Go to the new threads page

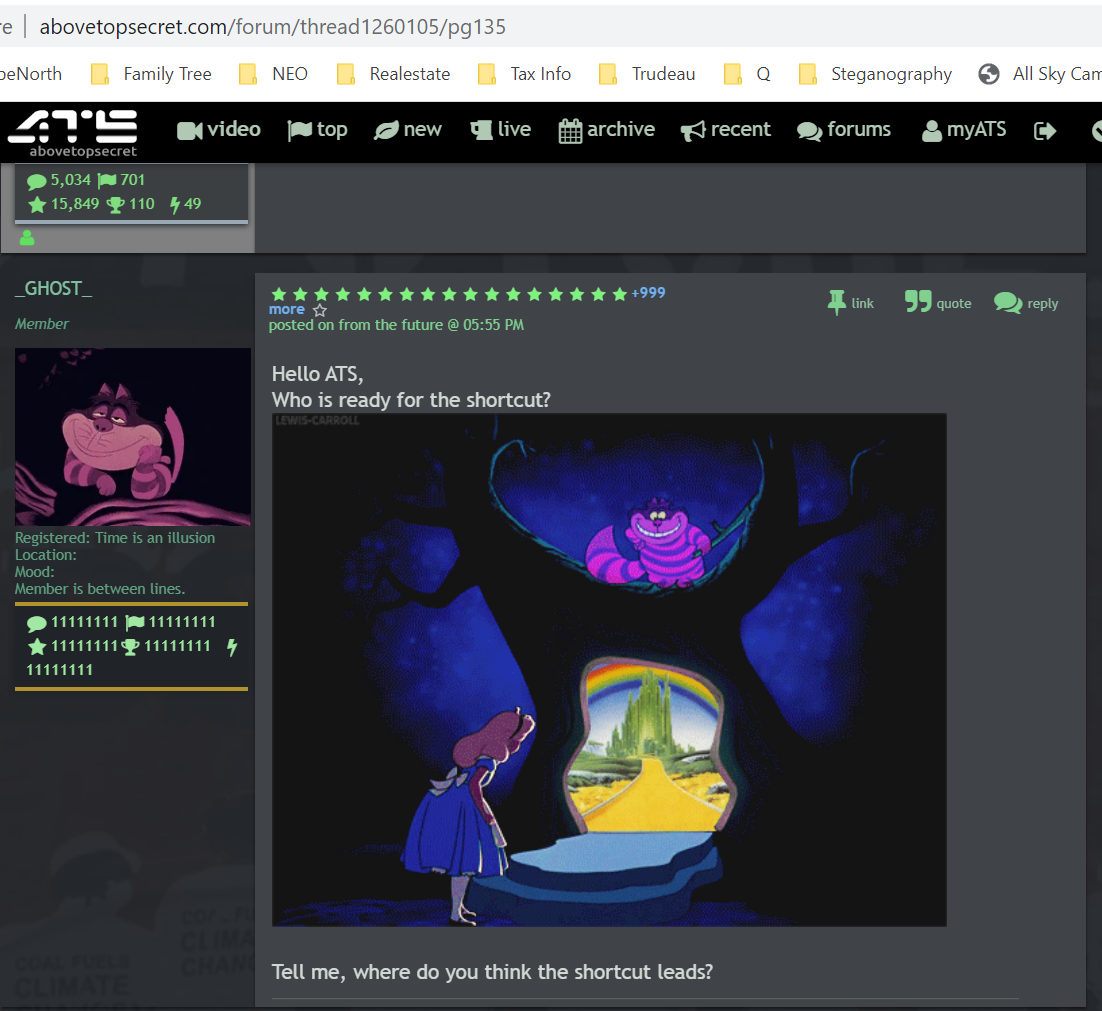click(408, 130)
